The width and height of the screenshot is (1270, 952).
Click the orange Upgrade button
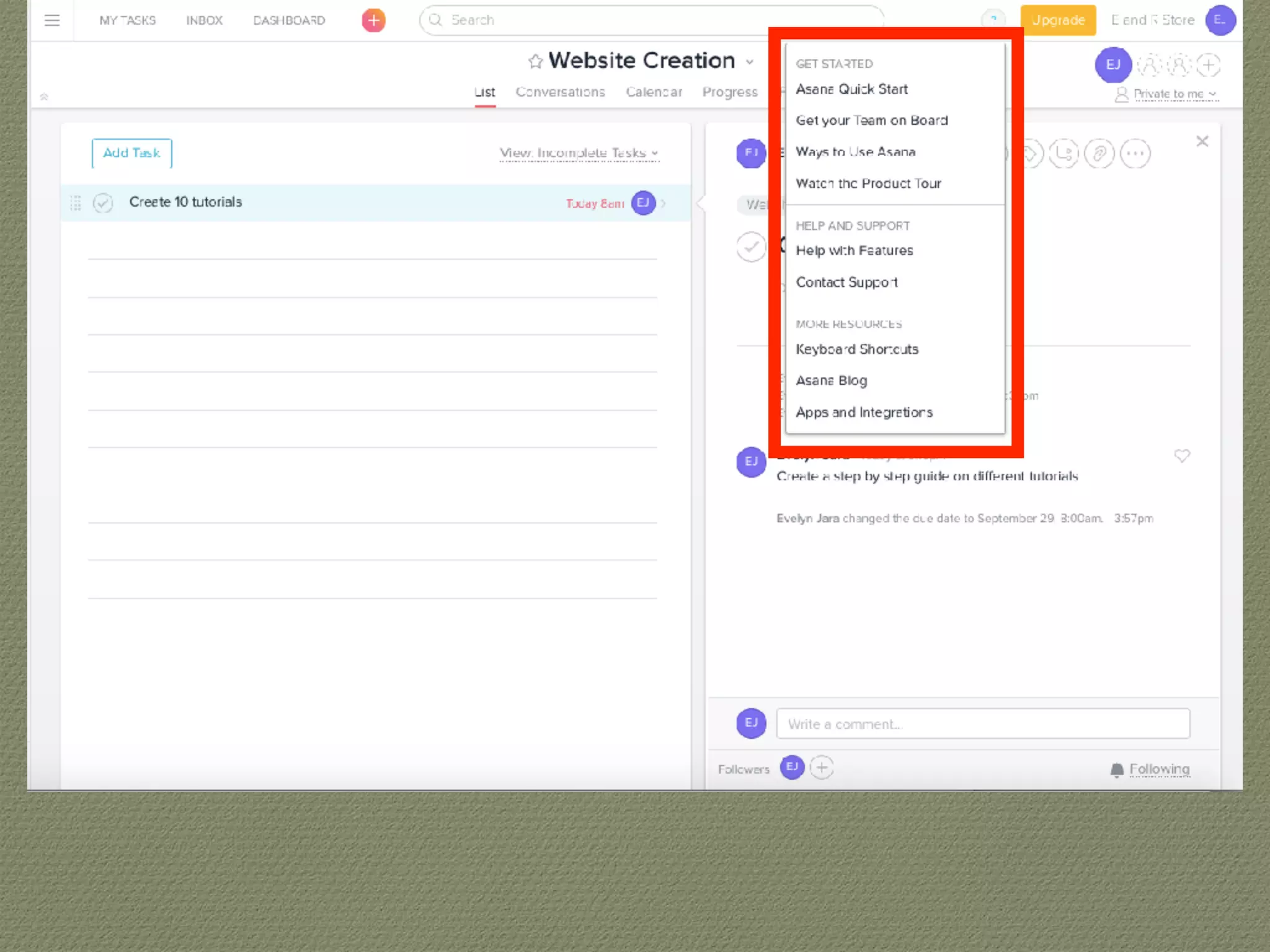[x=1058, y=20]
